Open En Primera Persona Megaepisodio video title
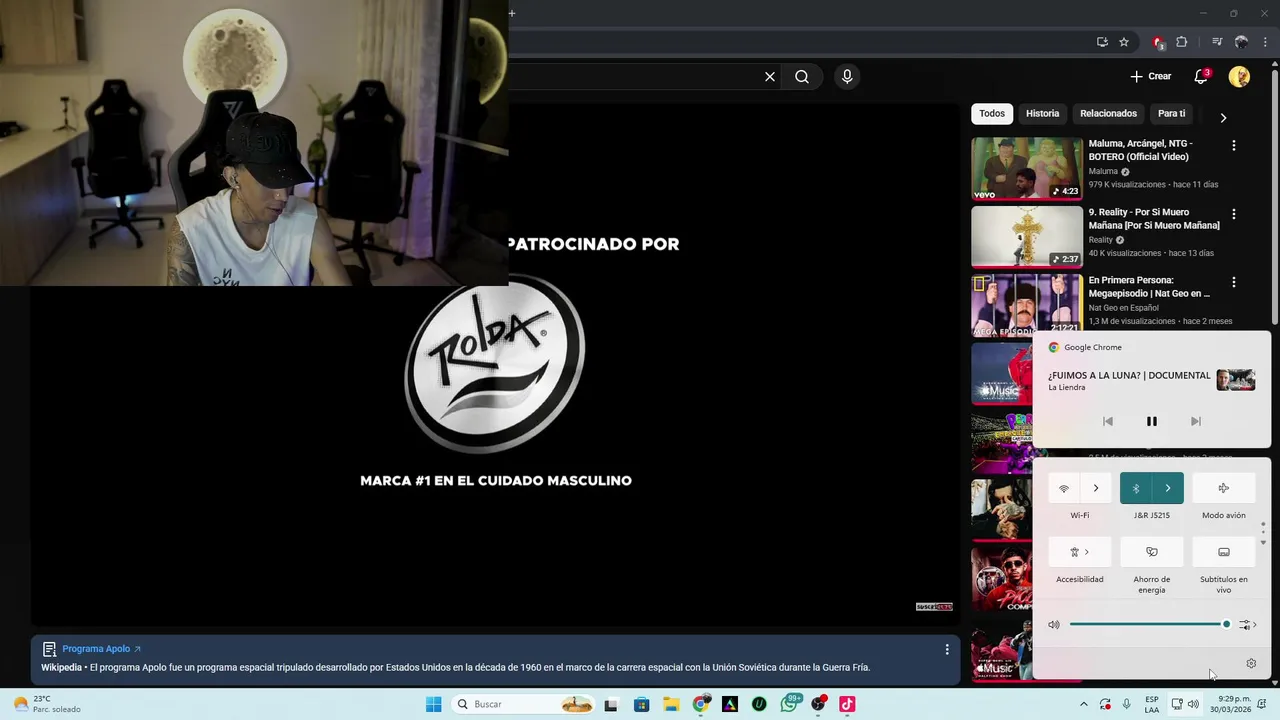This screenshot has height=720, width=1280. pyautogui.click(x=1149, y=287)
